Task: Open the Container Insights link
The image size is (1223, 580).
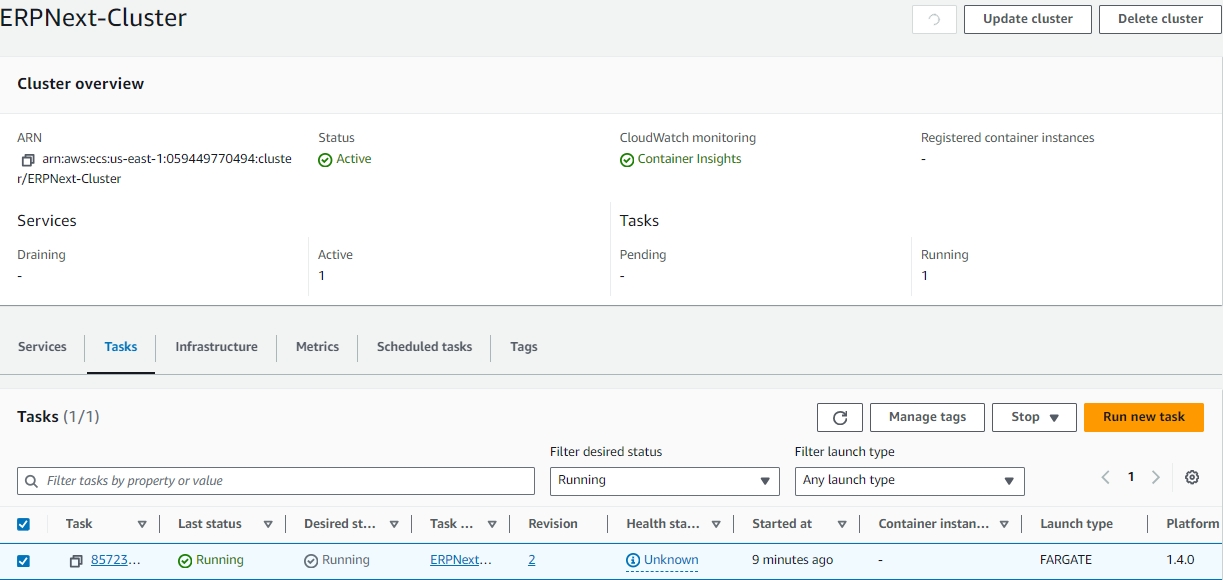Action: (x=689, y=159)
